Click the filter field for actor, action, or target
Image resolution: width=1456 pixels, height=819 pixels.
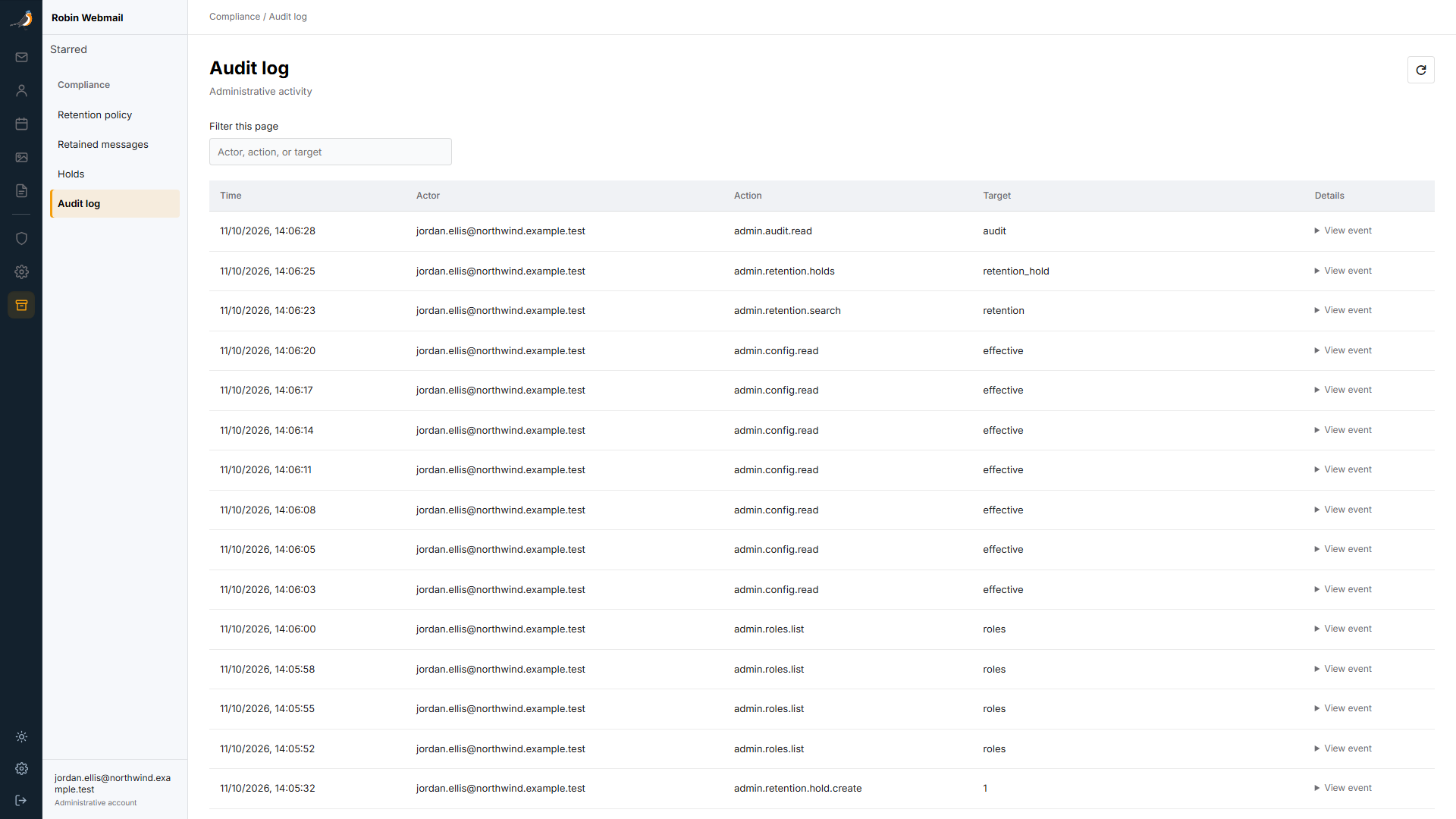(331, 152)
